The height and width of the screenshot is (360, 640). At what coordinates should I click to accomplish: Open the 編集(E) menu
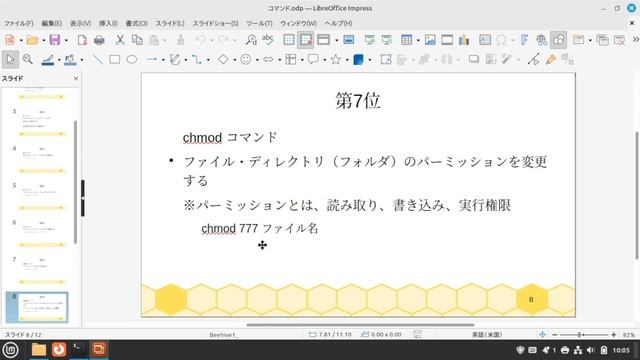pos(51,23)
